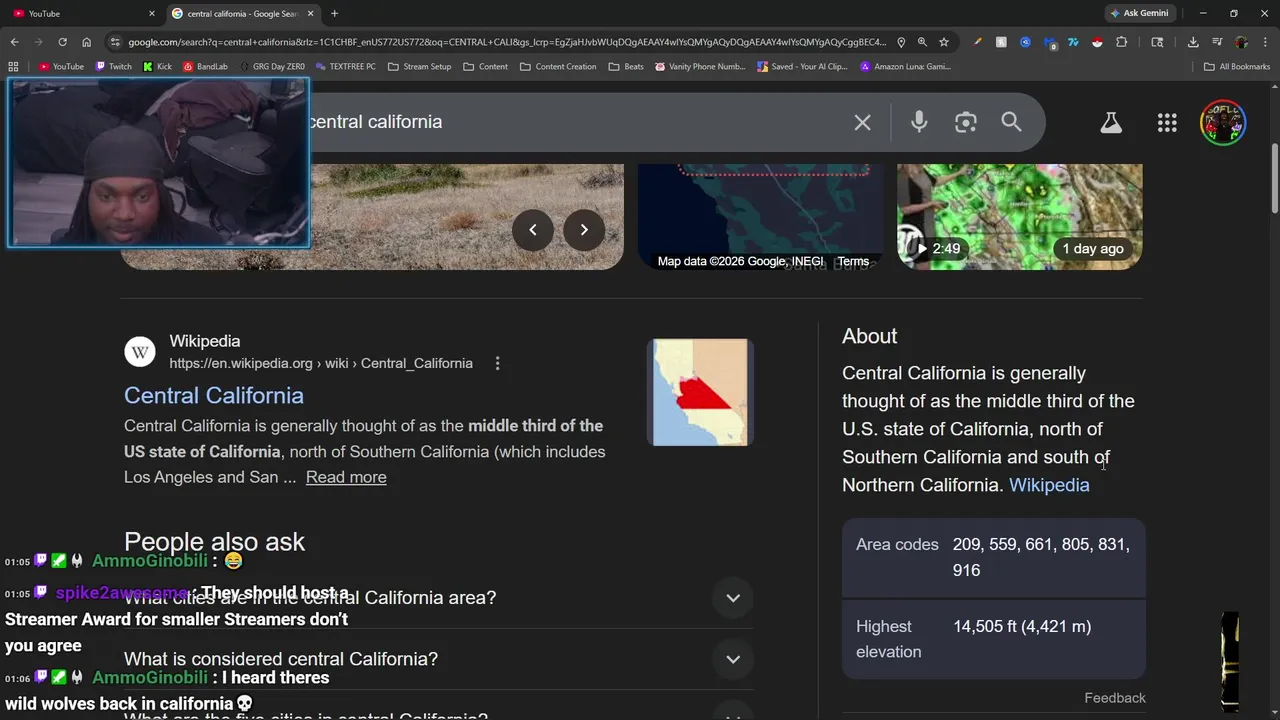The height and width of the screenshot is (720, 1280).
Task: Click Read more in the Wikipedia snippet
Action: [x=346, y=477]
